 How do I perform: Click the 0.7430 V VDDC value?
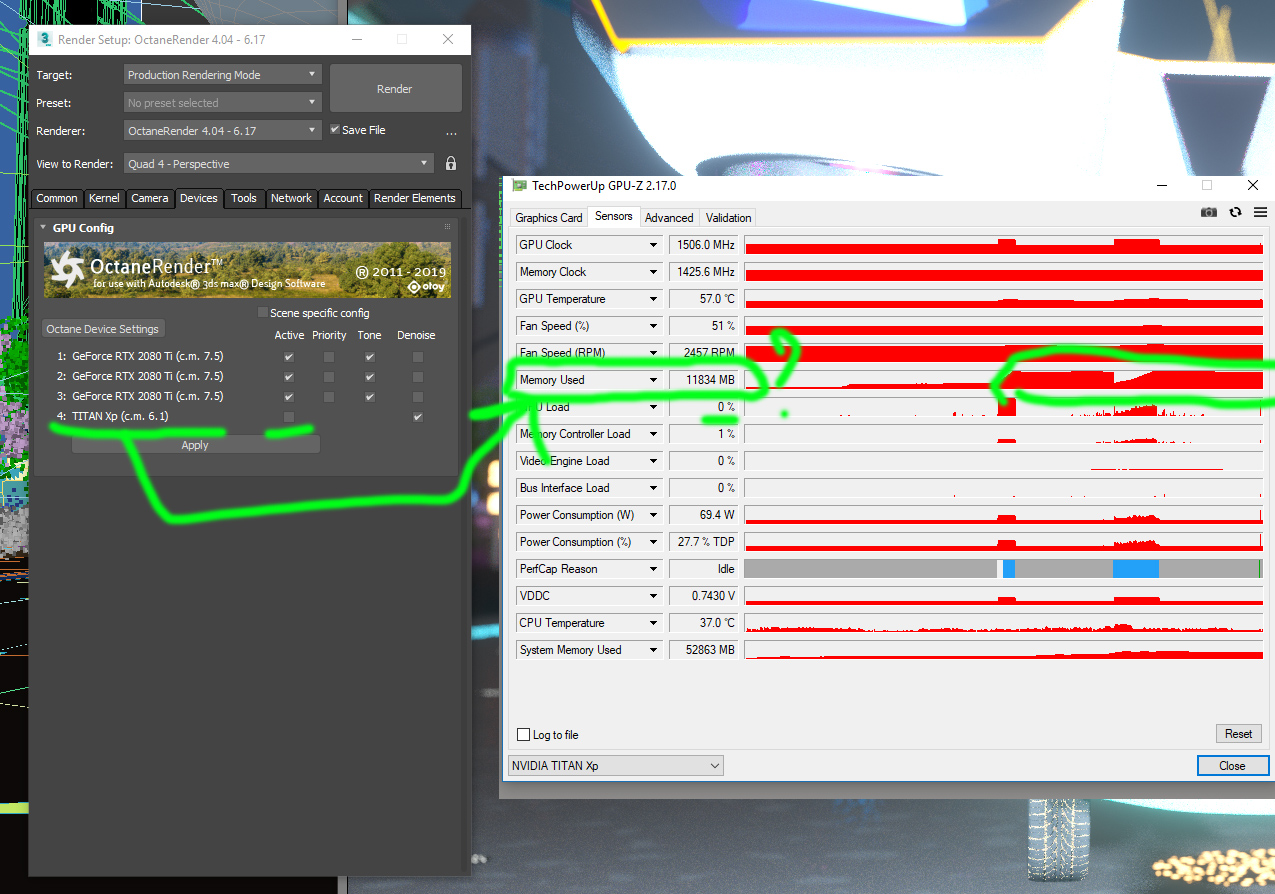(x=703, y=596)
